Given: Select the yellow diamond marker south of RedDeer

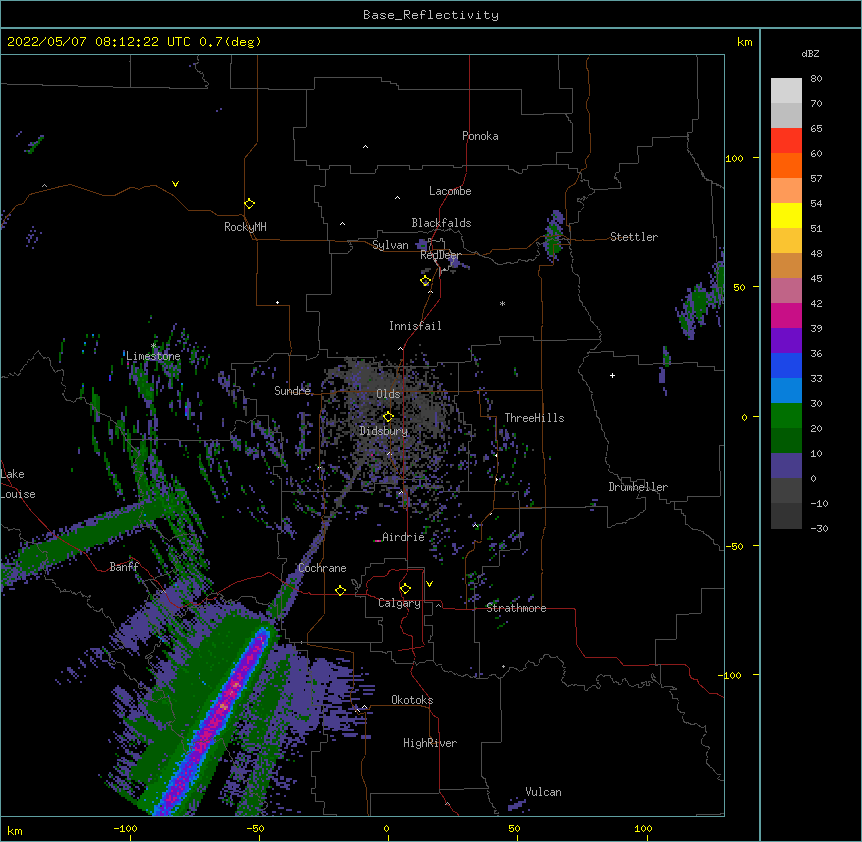Looking at the screenshot, I should (425, 281).
